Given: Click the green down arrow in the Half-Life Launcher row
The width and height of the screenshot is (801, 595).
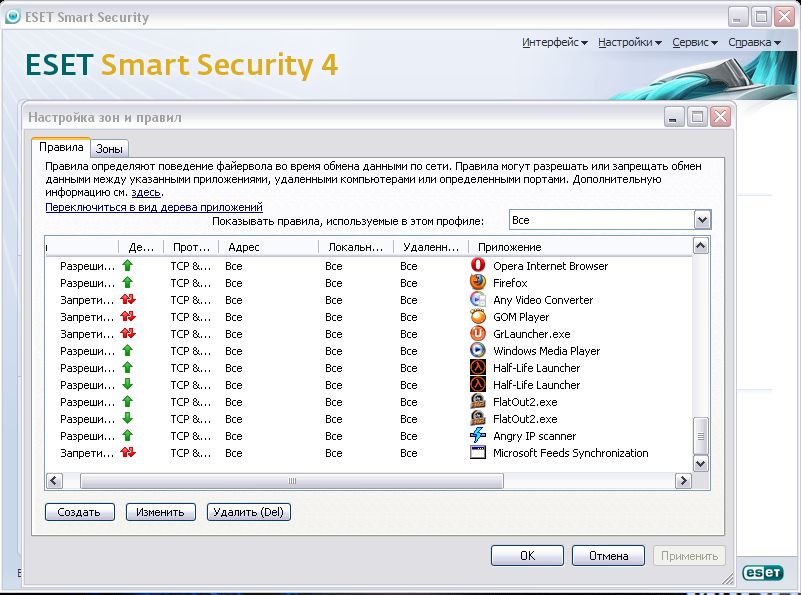Looking at the screenshot, I should click(127, 384).
